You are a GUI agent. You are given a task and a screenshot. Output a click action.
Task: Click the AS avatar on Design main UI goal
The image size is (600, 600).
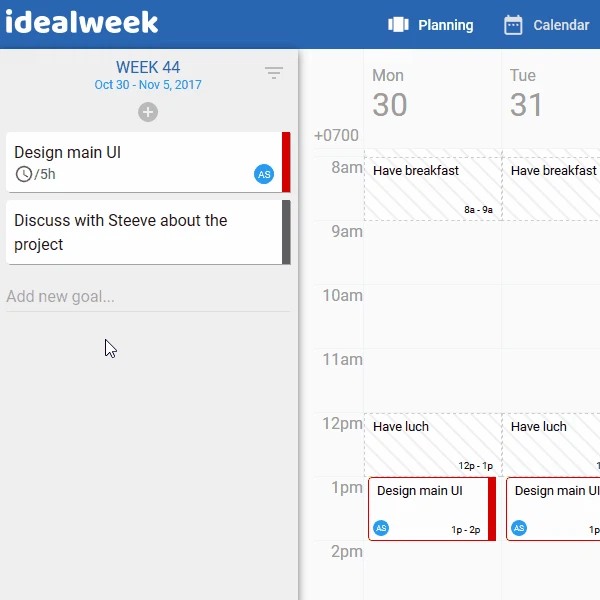264,175
